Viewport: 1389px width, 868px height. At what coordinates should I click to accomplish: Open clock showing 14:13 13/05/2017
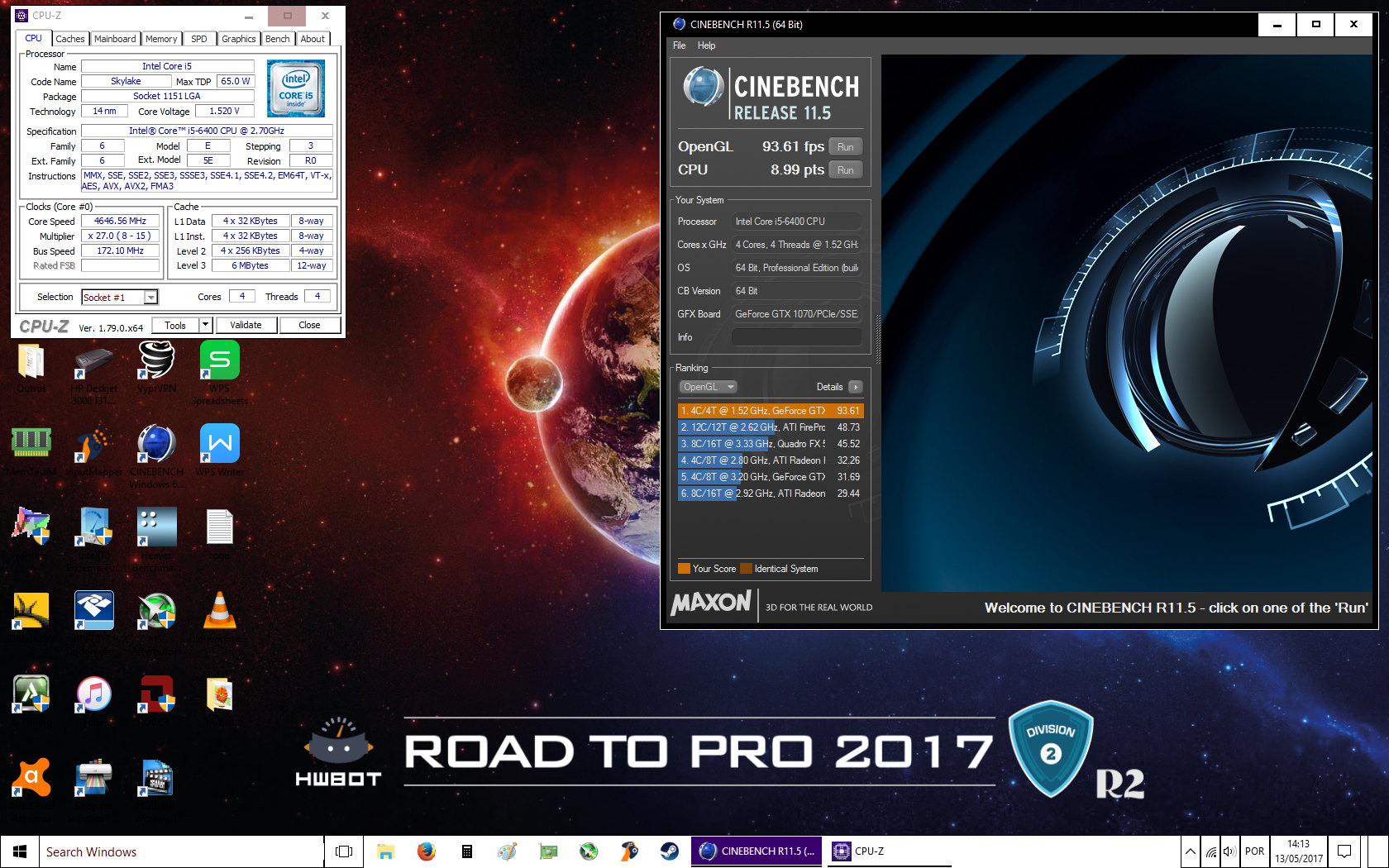(1298, 851)
